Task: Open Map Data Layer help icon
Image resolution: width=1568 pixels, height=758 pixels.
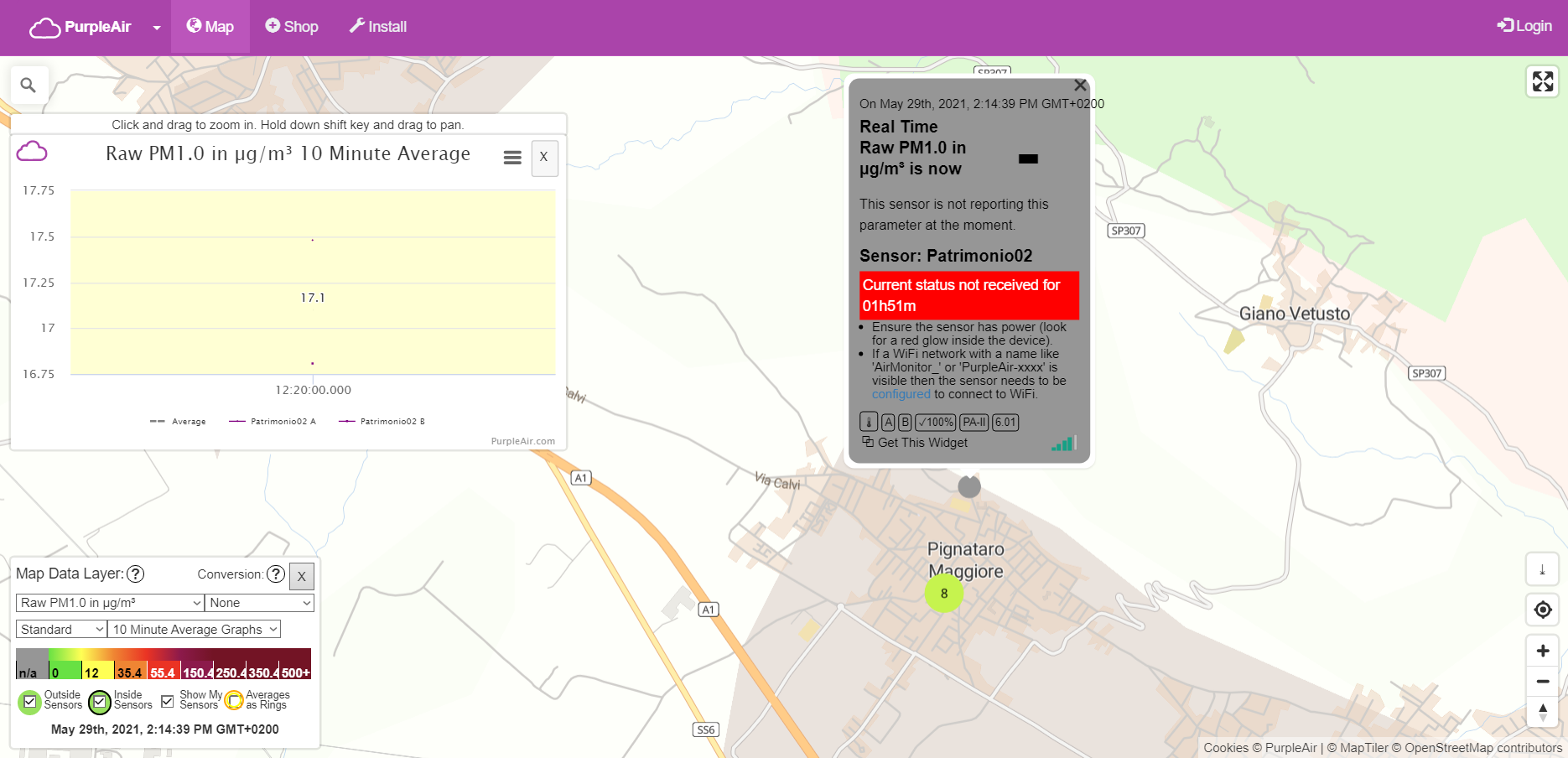Action: [135, 574]
